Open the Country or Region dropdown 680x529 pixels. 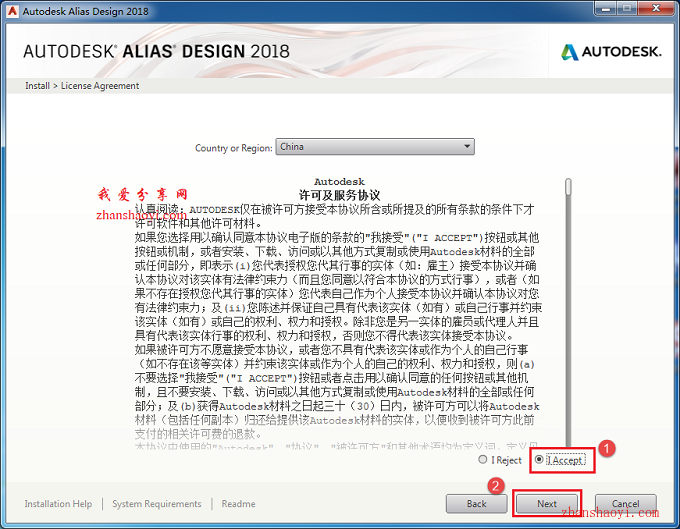coord(375,147)
